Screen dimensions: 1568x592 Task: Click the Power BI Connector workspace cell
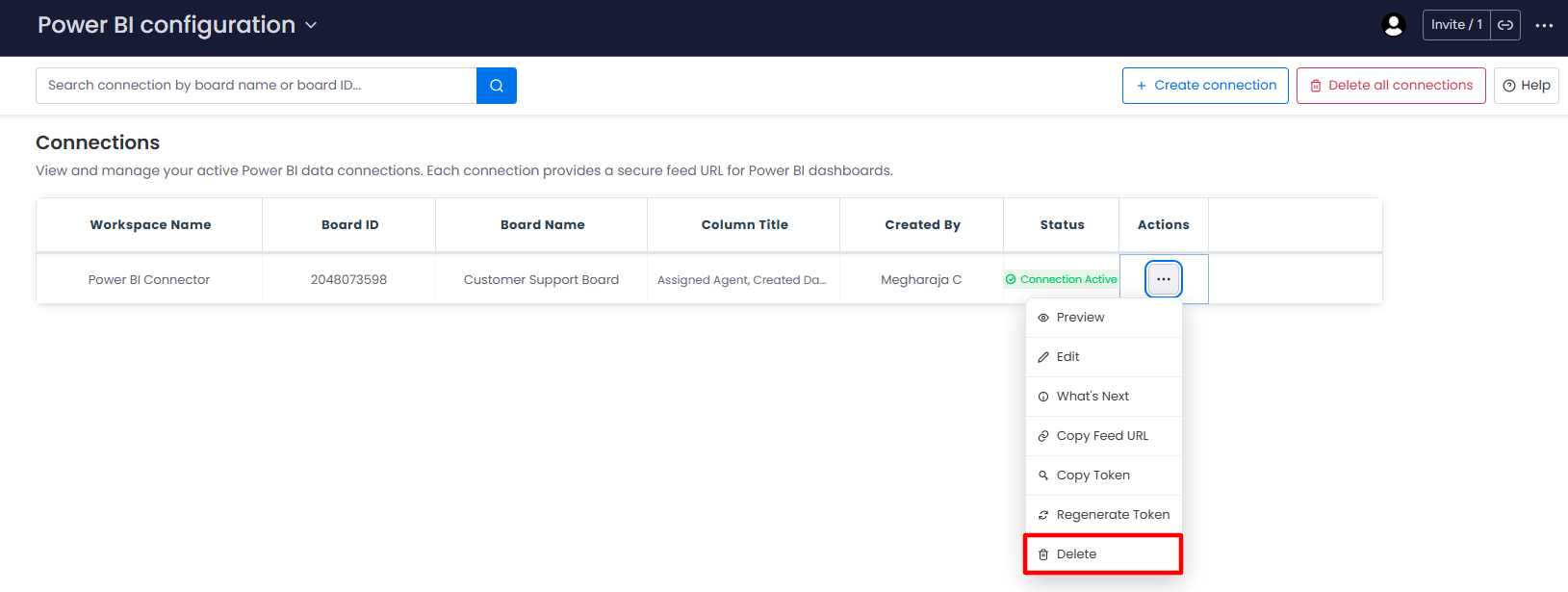[x=149, y=280]
